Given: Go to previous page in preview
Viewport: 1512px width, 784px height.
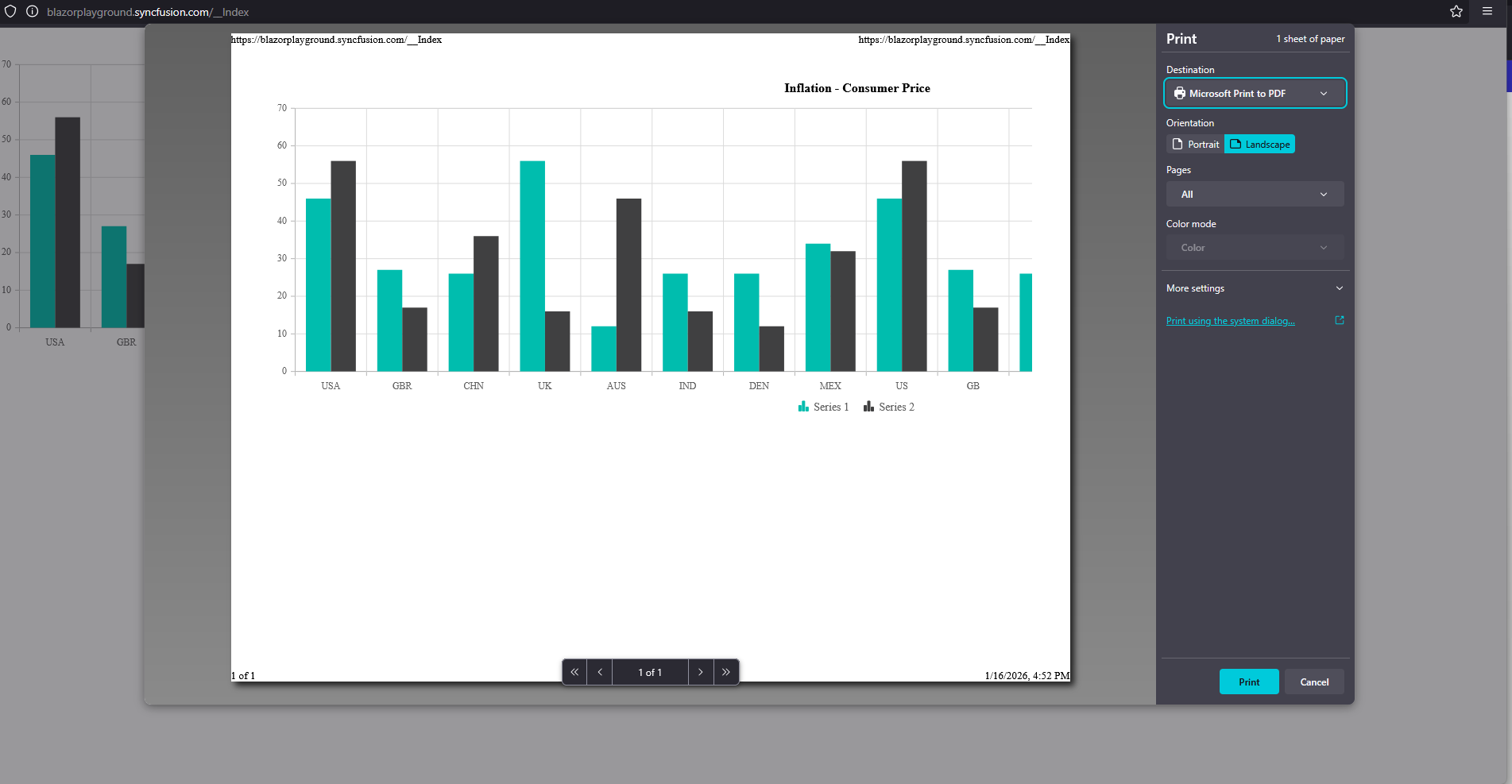Looking at the screenshot, I should tap(600, 672).
